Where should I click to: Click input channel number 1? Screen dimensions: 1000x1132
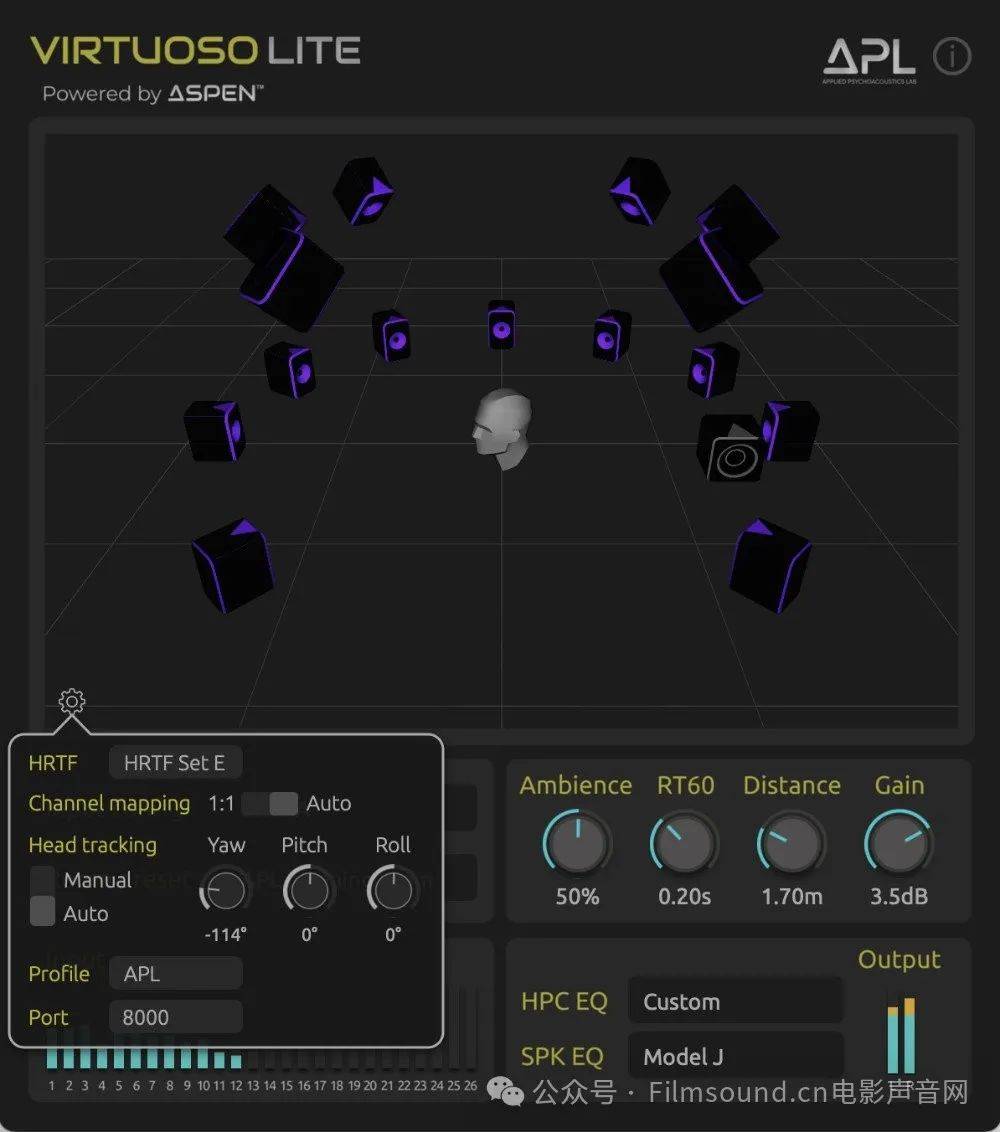tap(51, 1085)
